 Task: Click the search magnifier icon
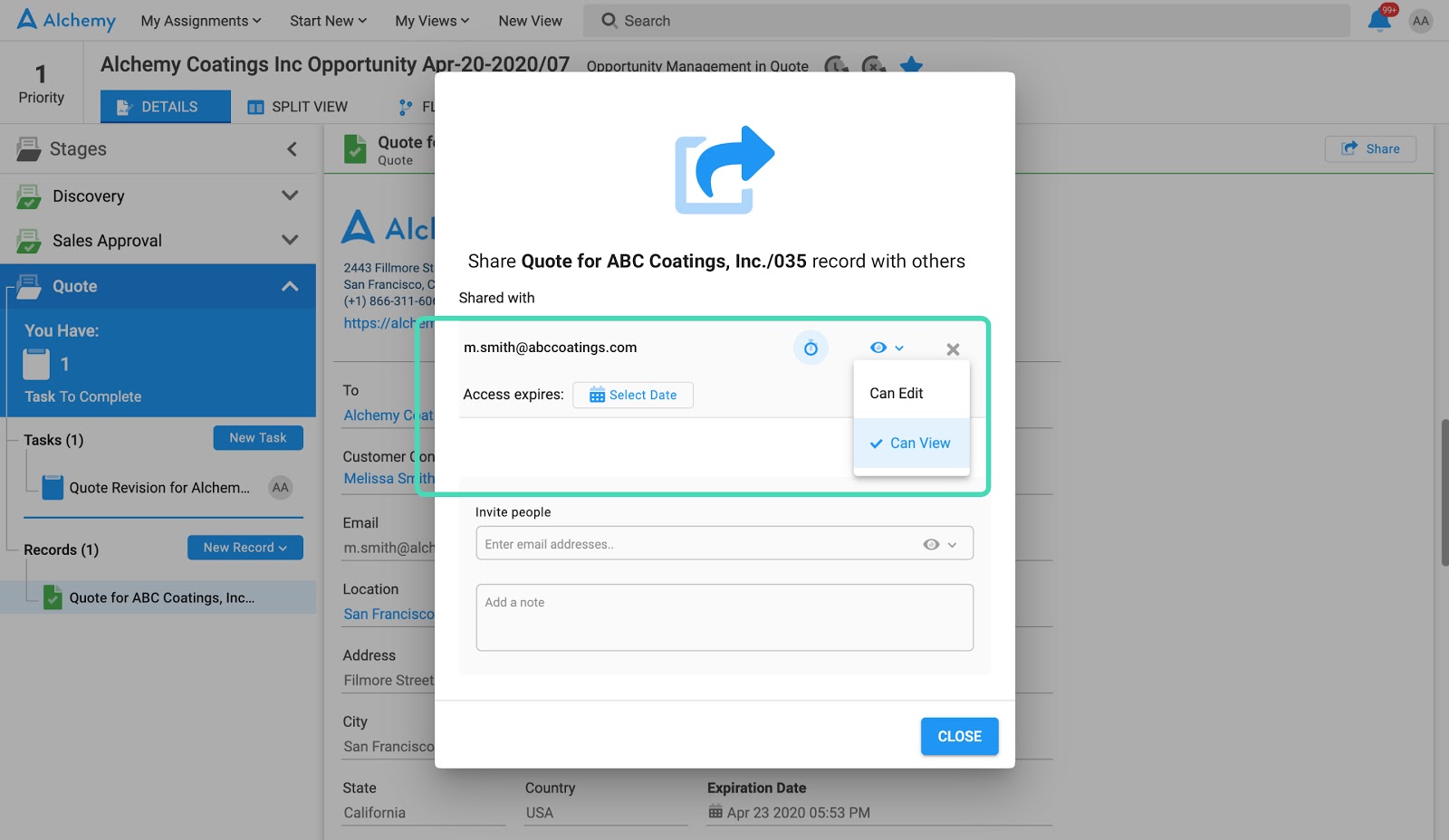(x=609, y=20)
